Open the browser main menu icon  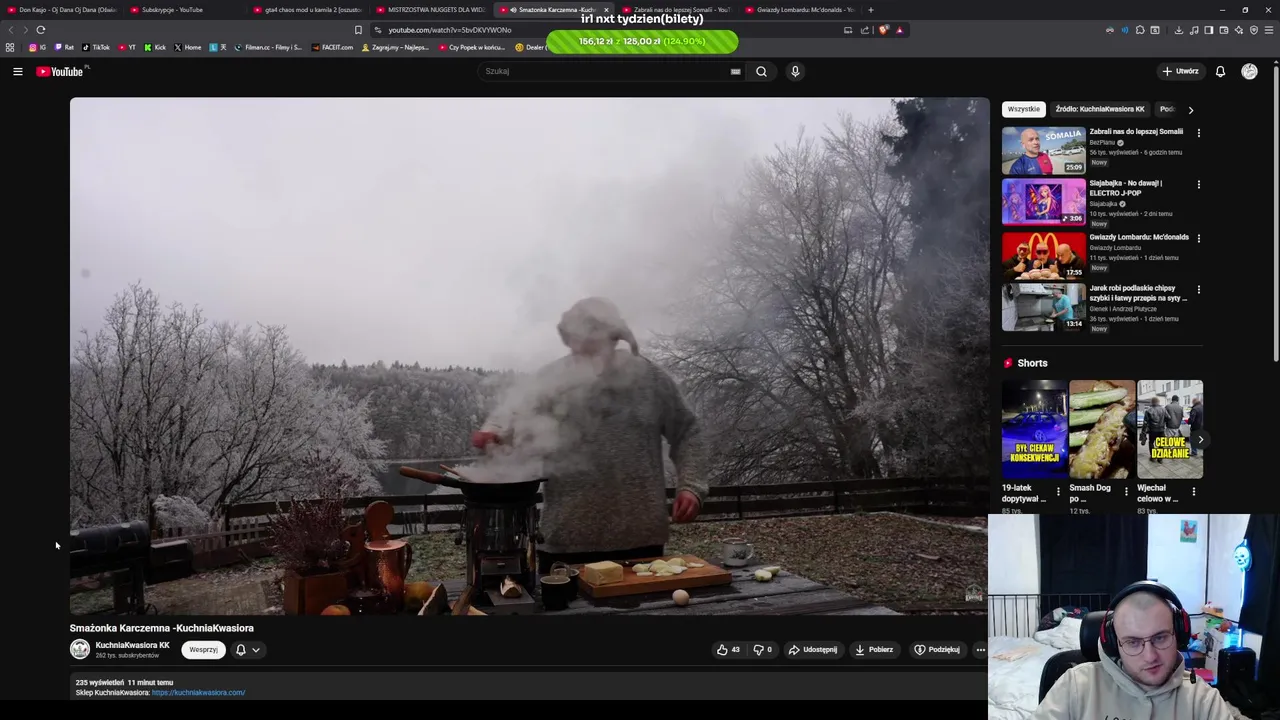[x=1269, y=30]
